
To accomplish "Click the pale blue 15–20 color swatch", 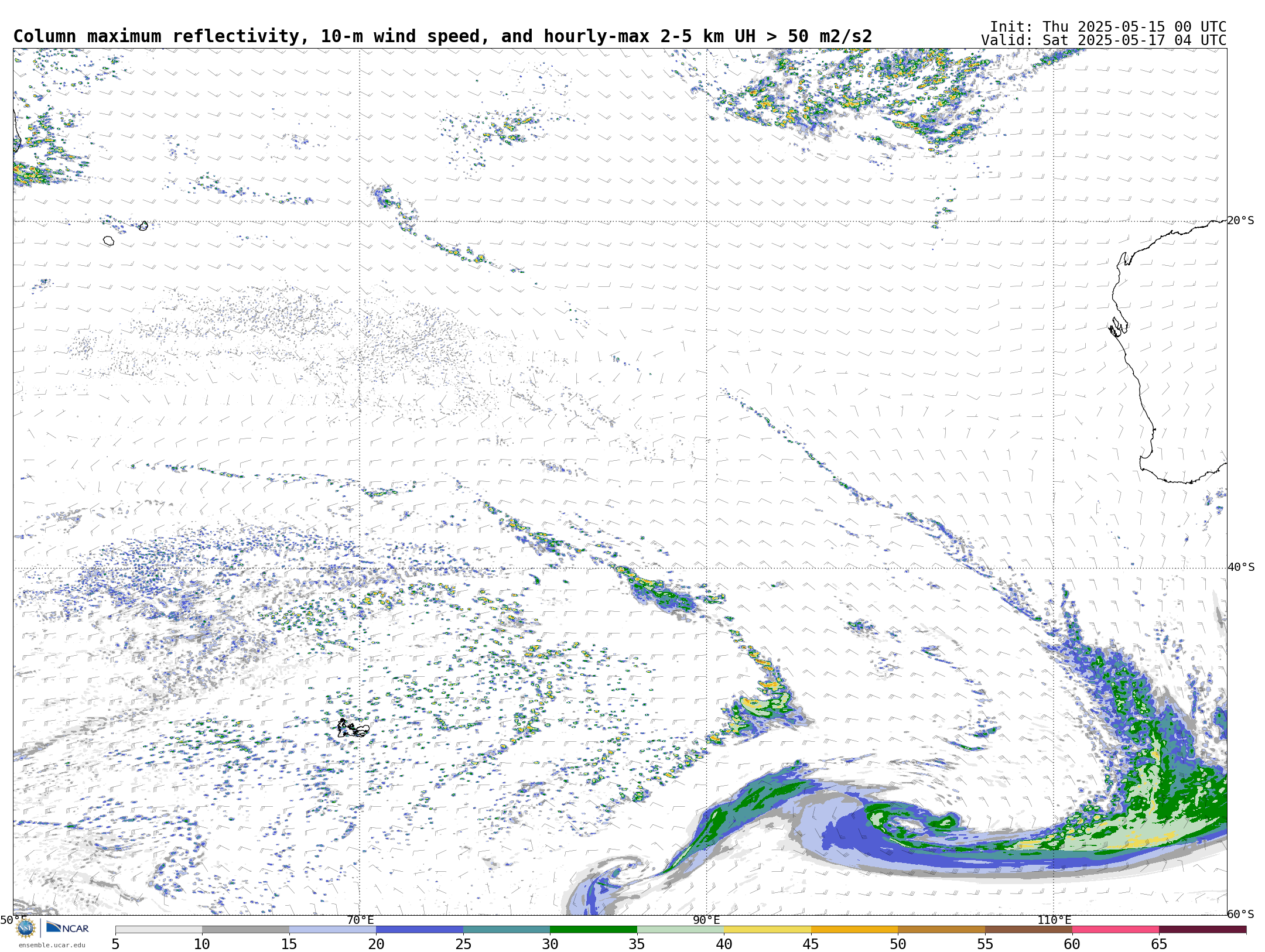I will pyautogui.click(x=333, y=930).
